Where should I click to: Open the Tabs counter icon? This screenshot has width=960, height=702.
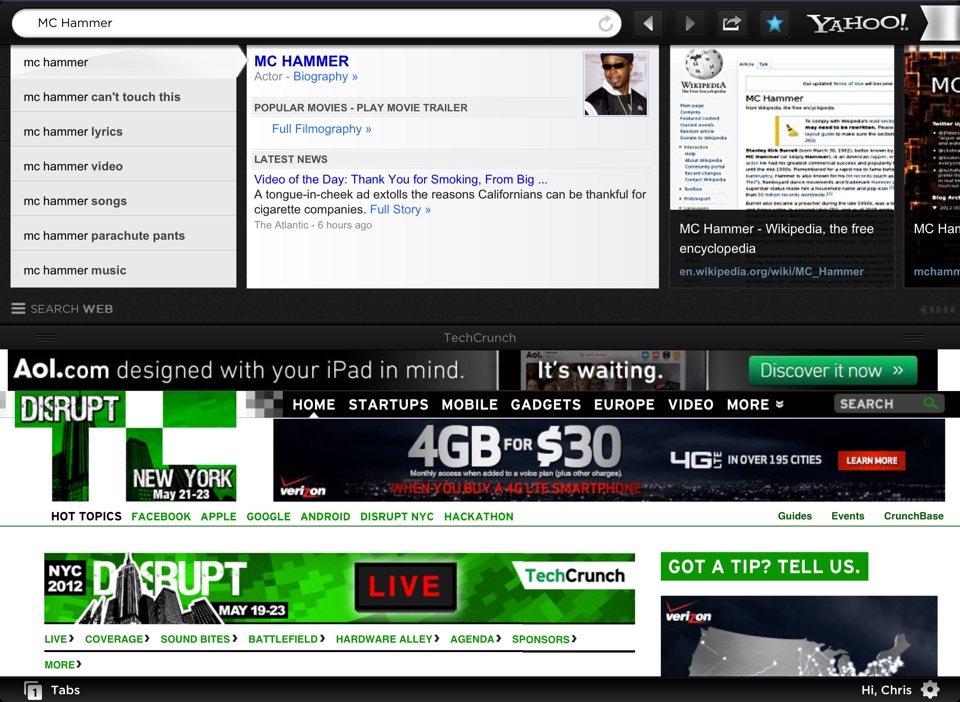click(33, 690)
